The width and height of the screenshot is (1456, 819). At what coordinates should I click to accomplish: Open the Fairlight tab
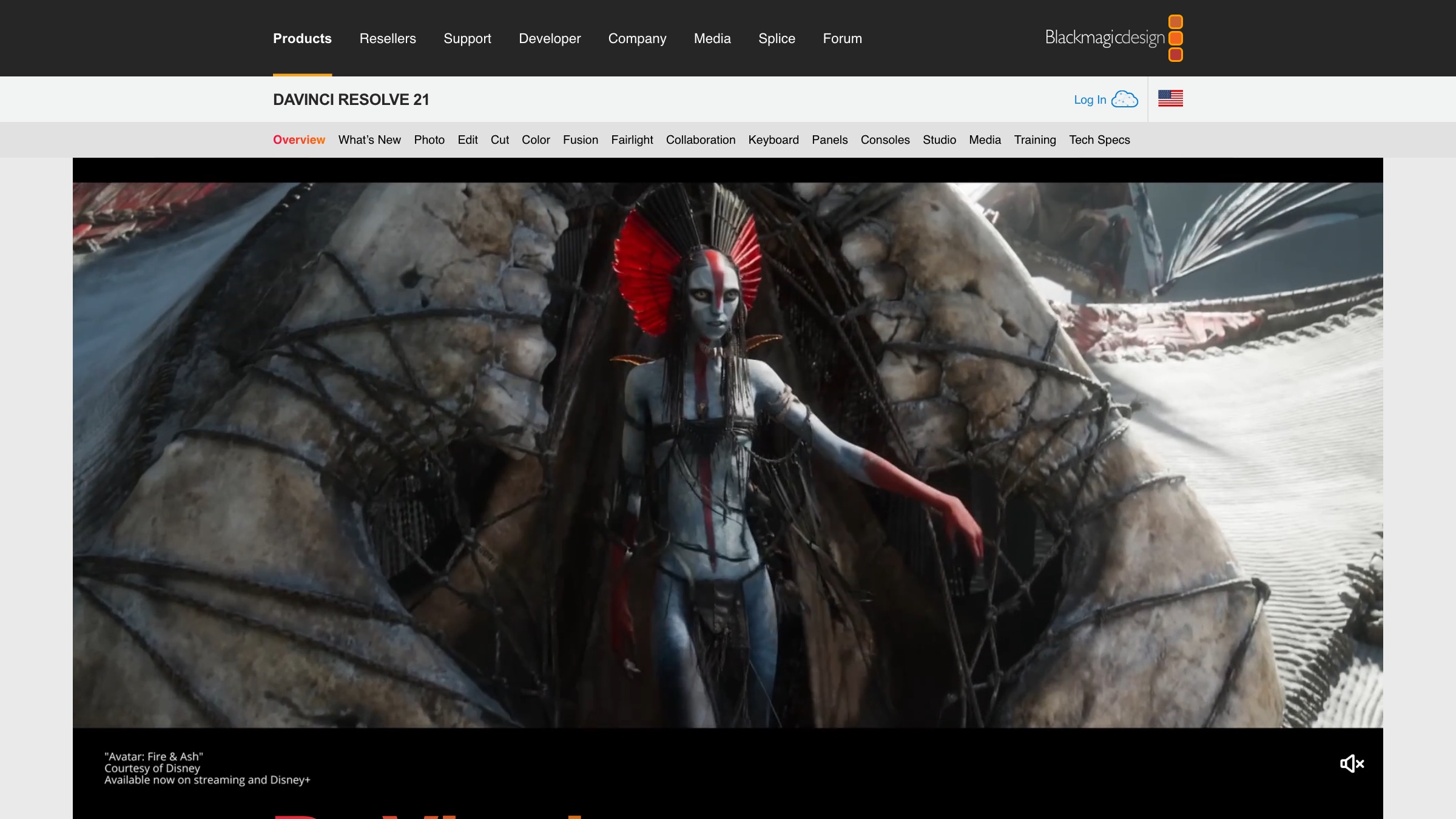(632, 140)
